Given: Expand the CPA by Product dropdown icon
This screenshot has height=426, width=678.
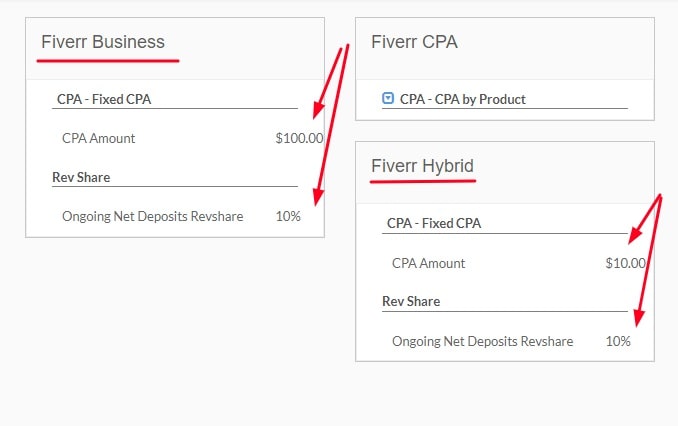Looking at the screenshot, I should coord(388,99).
